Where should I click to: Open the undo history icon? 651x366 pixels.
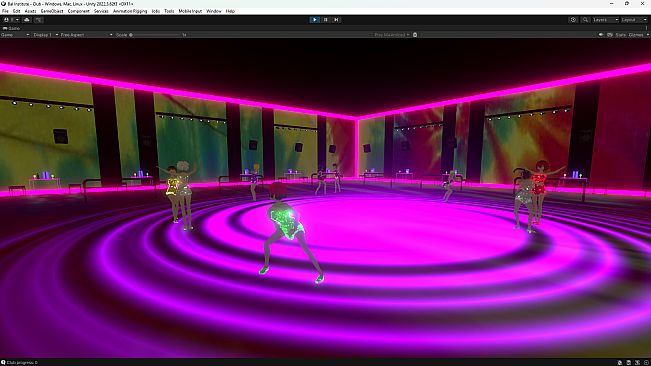573,20
